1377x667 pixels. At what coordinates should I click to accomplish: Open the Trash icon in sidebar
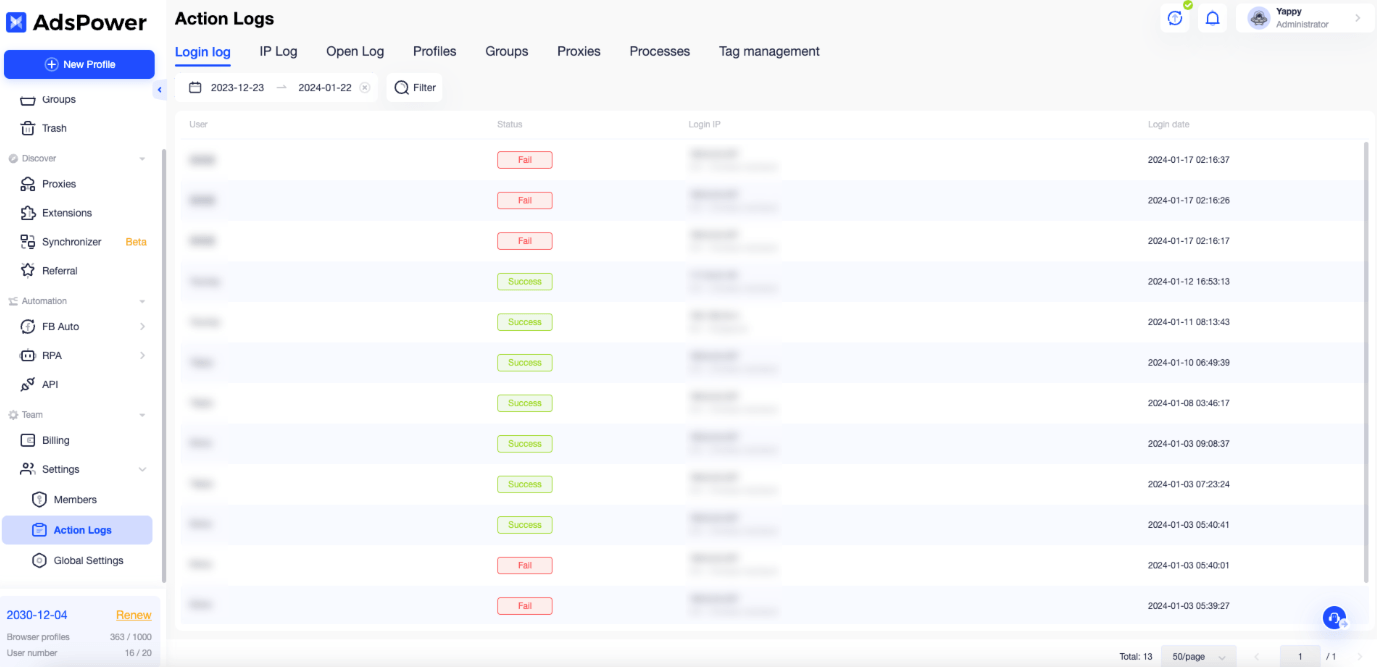[28, 128]
